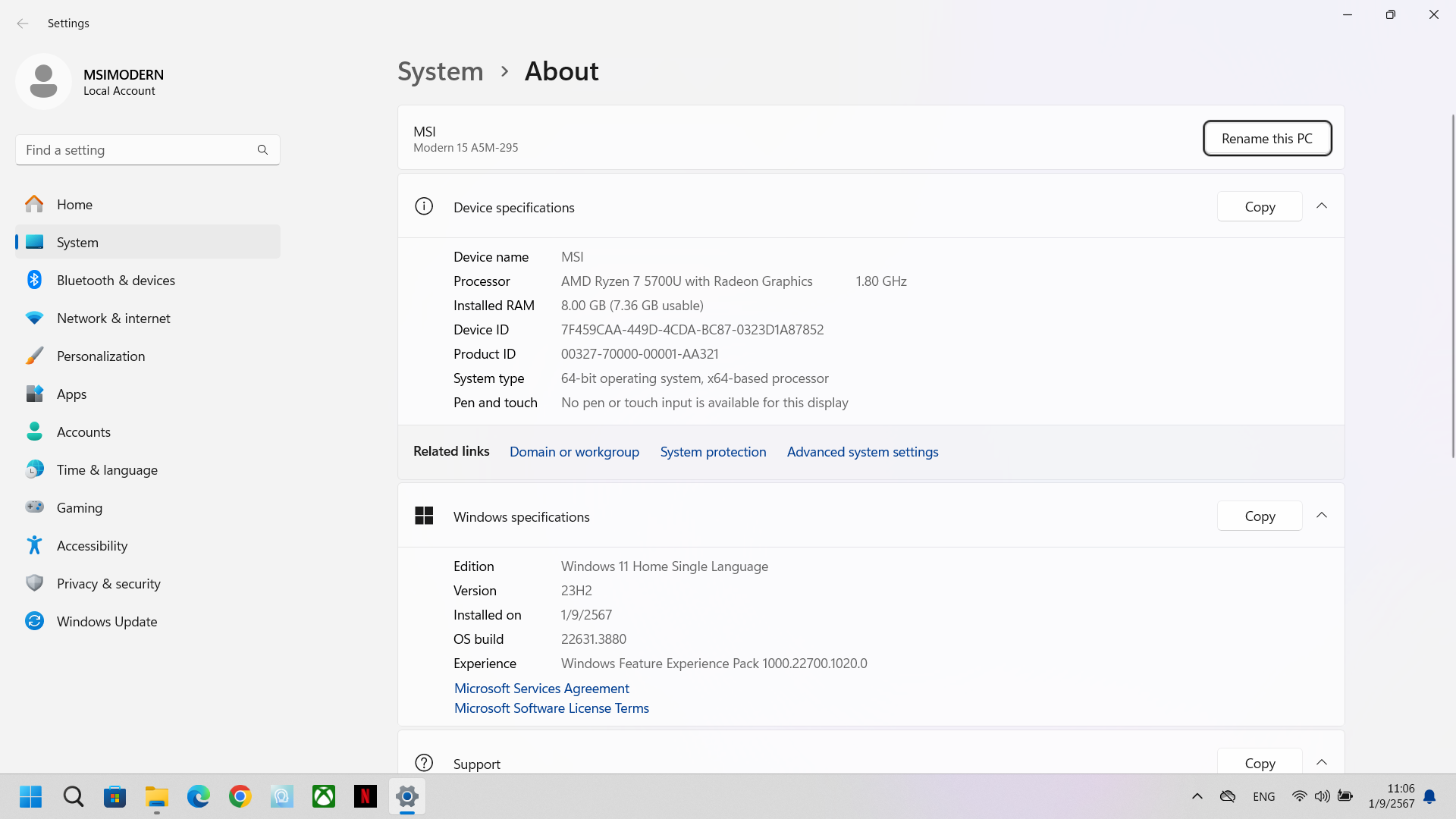Screen dimensions: 1456x819
Task: Collapse the Device specifications section
Action: click(1322, 206)
